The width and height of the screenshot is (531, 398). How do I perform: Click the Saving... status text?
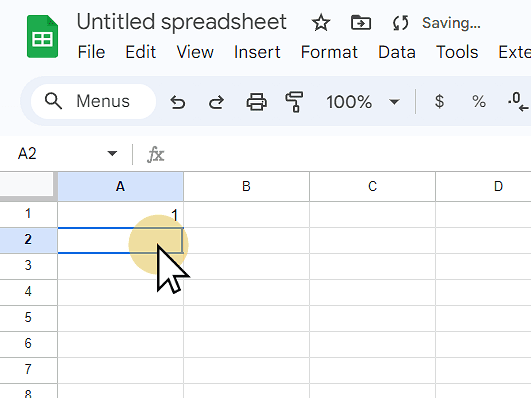click(451, 23)
